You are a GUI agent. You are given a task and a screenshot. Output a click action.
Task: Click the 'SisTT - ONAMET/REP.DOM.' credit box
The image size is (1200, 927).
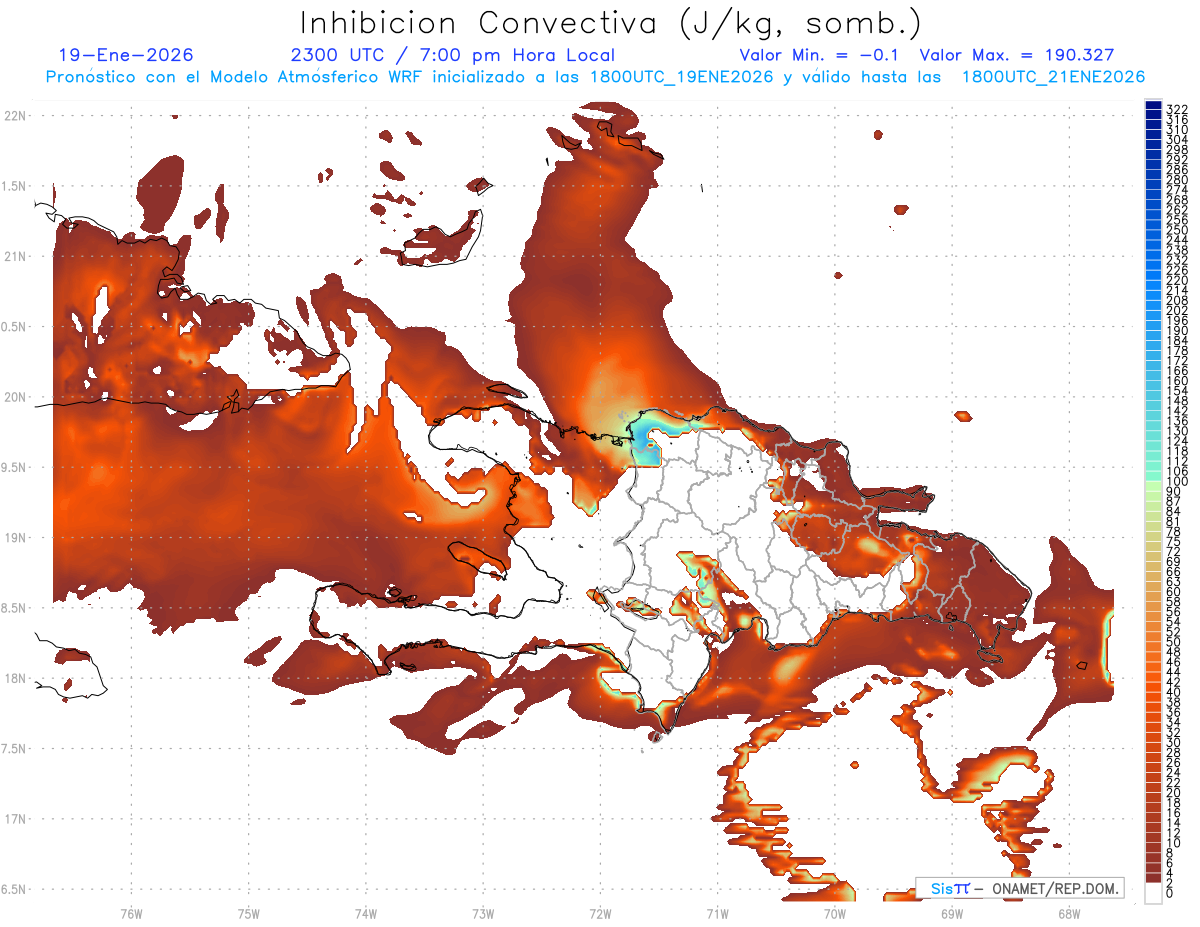pos(1020,888)
